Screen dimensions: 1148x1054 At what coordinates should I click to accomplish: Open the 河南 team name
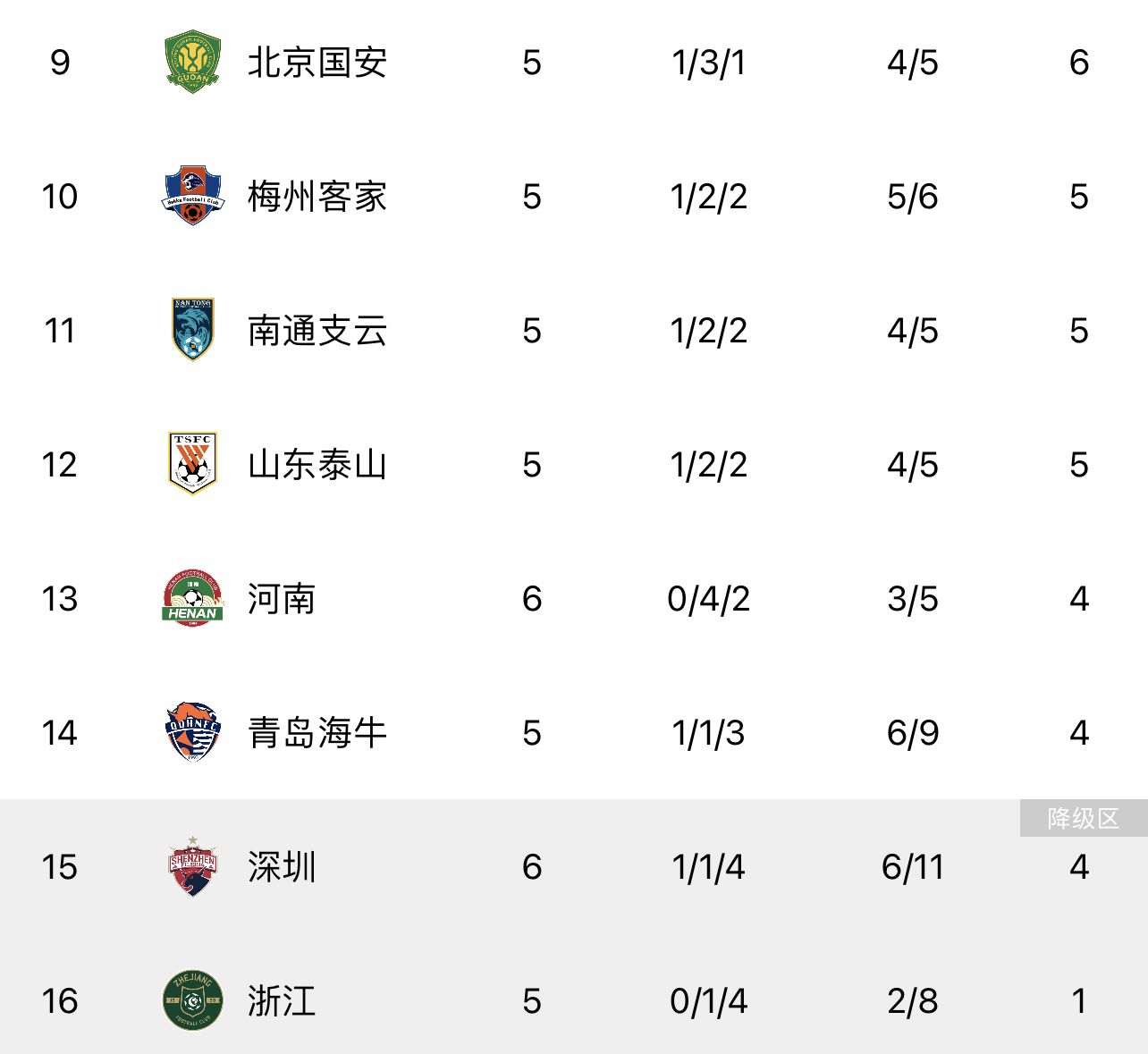click(x=282, y=599)
